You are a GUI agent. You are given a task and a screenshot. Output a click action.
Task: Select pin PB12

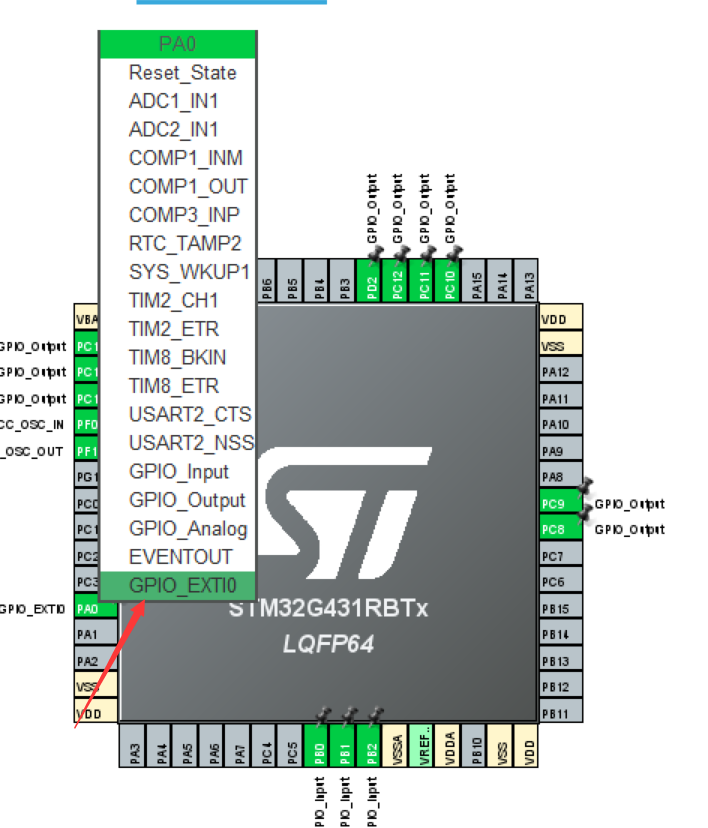click(x=561, y=684)
